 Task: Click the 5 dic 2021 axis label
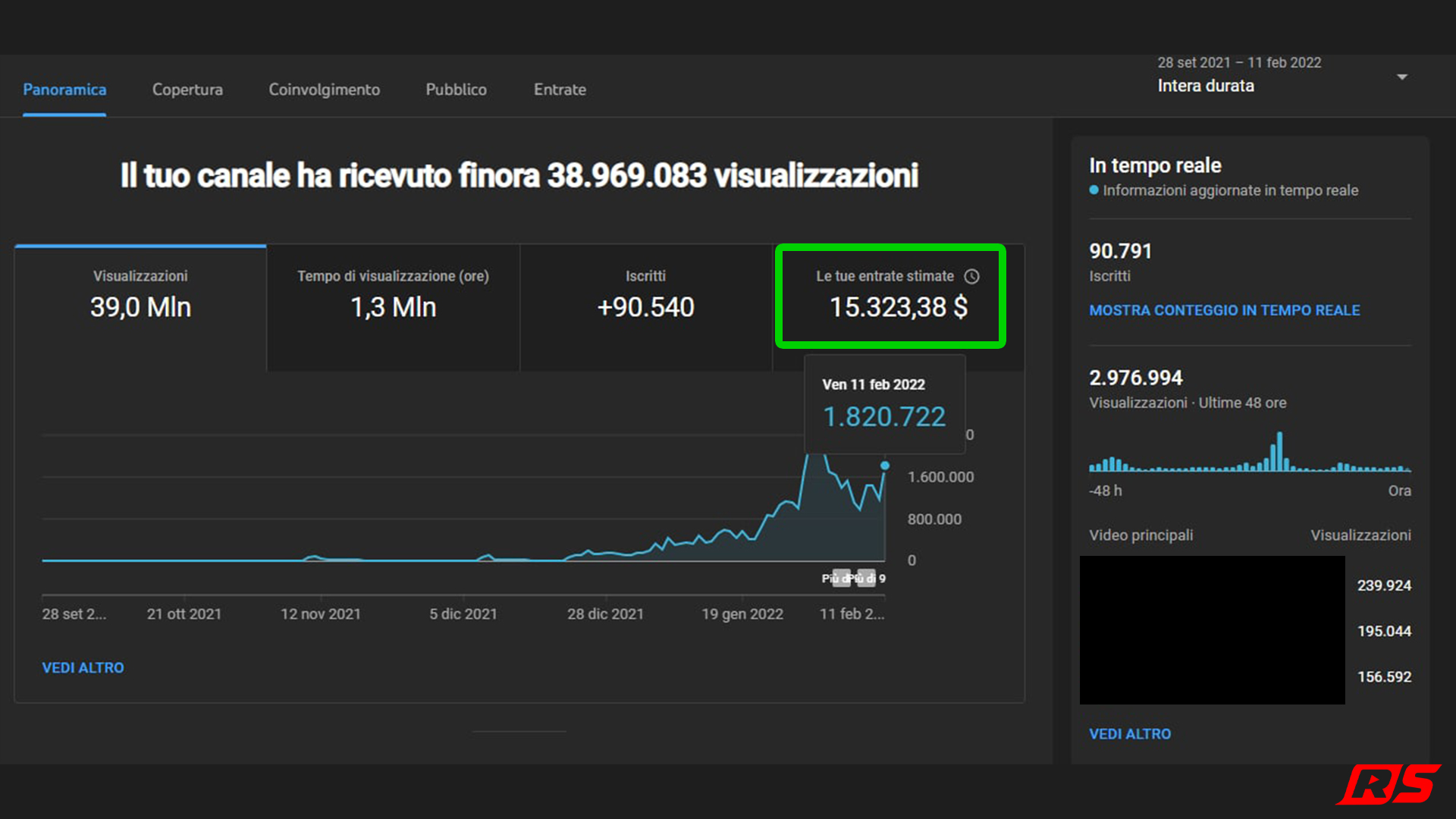(x=463, y=614)
